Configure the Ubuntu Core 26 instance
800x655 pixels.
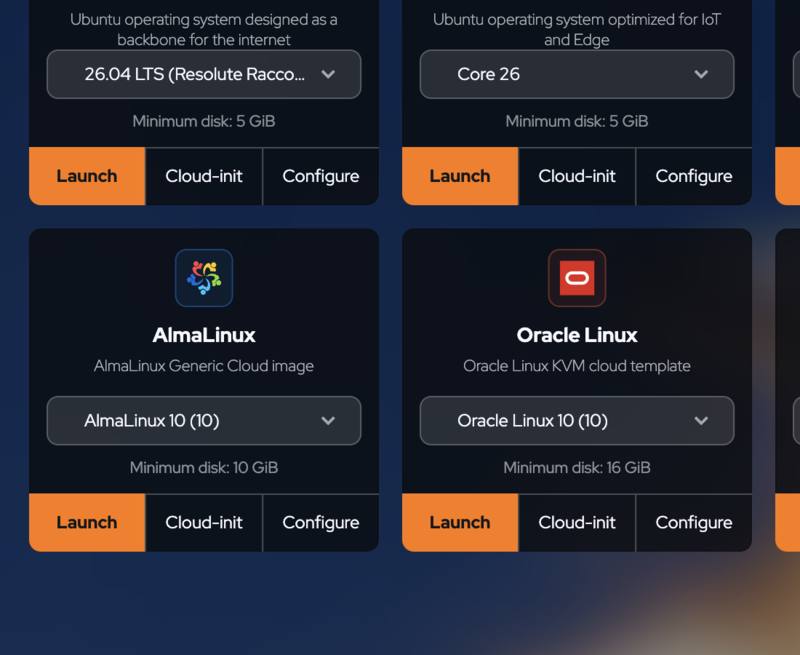pyautogui.click(x=694, y=177)
